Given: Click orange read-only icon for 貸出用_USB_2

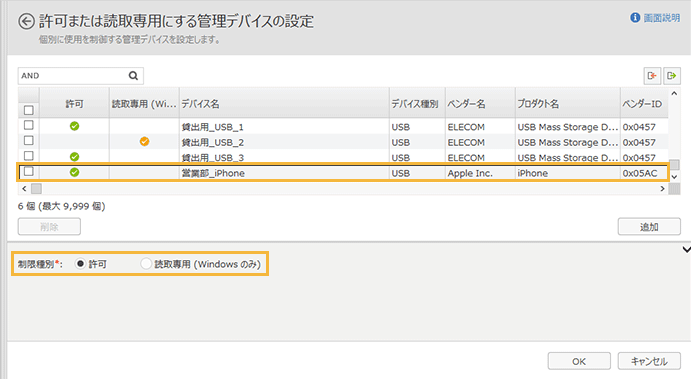Looking at the screenshot, I should point(145,141).
